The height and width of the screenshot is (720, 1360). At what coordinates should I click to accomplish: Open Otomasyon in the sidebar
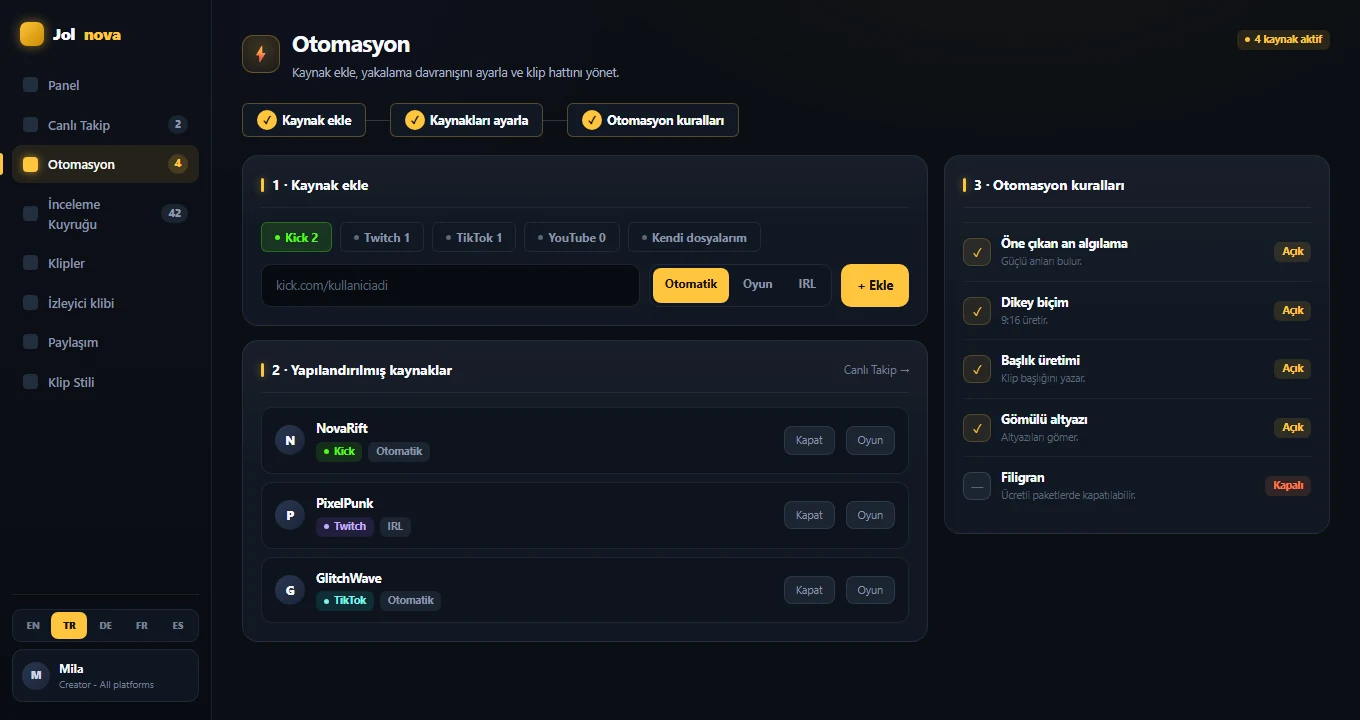click(x=105, y=164)
